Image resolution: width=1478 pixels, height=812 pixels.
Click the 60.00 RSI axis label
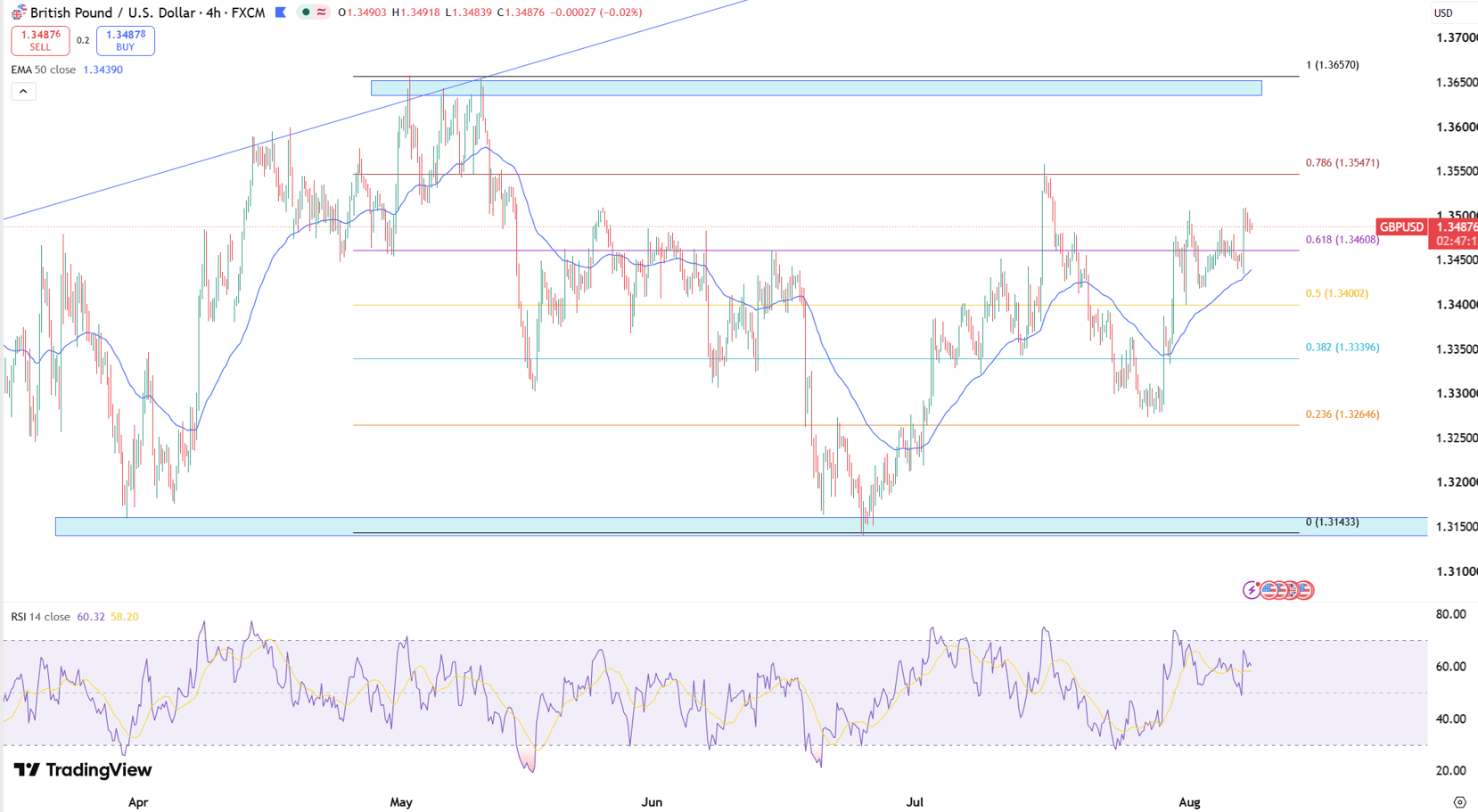tap(1451, 667)
